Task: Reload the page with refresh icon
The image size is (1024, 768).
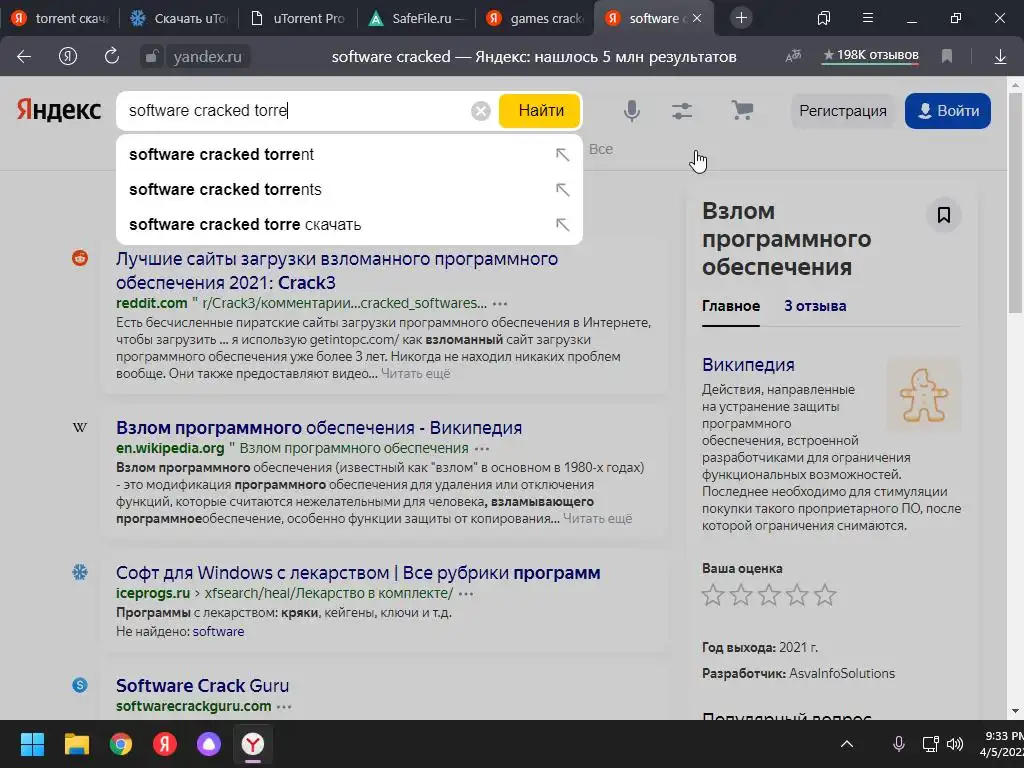Action: 112,56
